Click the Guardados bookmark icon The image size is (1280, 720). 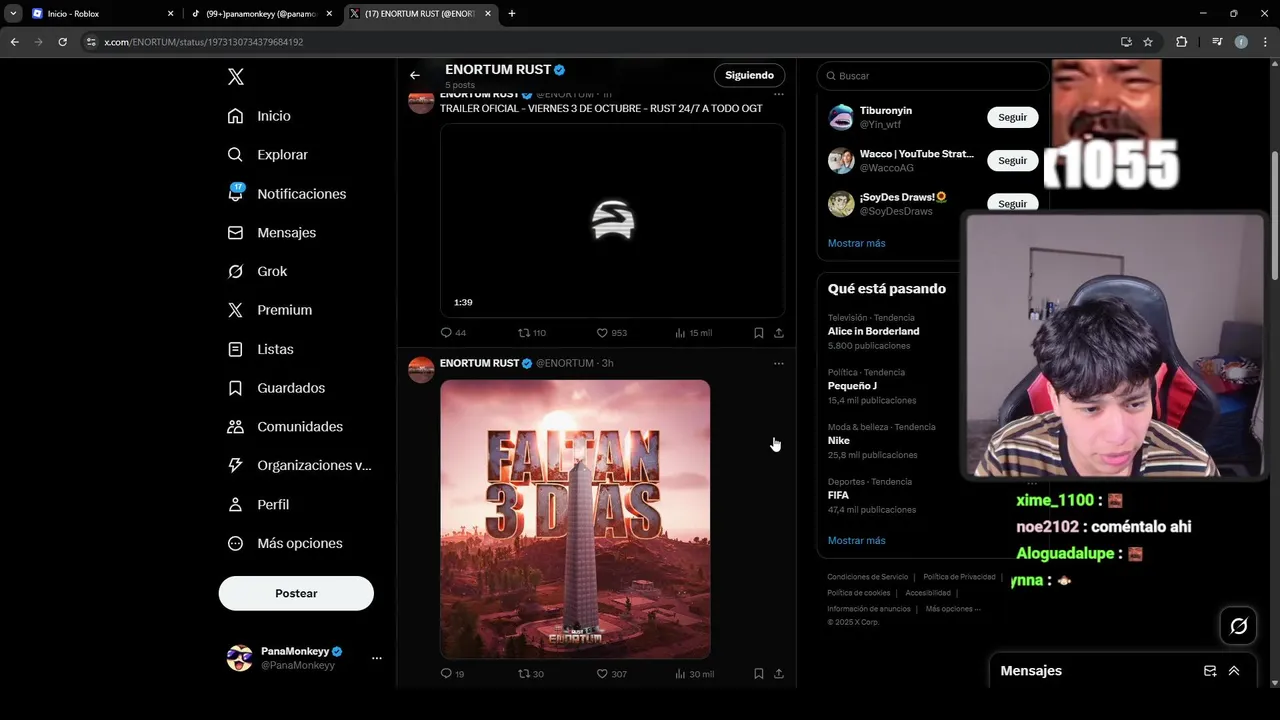236,388
